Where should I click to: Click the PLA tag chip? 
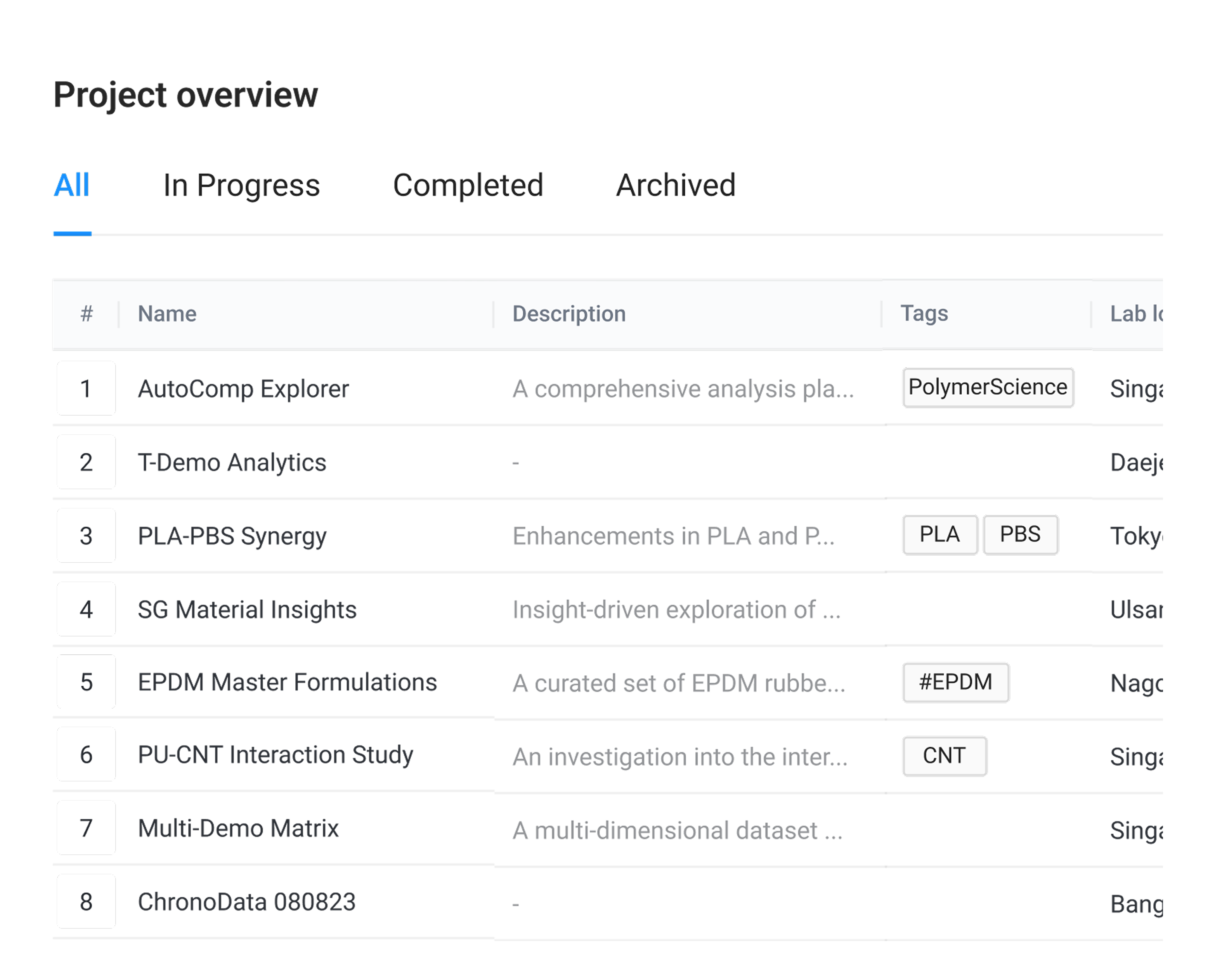pyautogui.click(x=939, y=534)
